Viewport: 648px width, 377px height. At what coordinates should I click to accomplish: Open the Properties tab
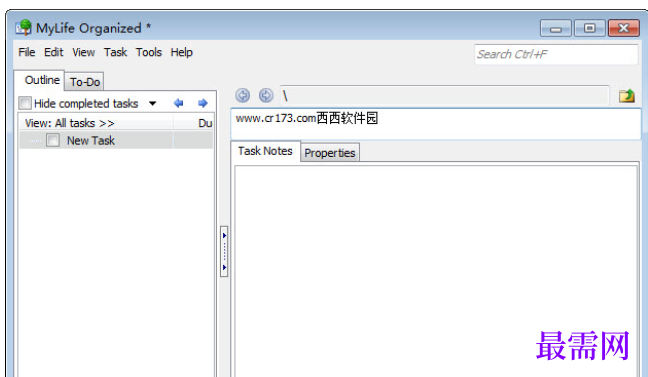pyautogui.click(x=330, y=153)
